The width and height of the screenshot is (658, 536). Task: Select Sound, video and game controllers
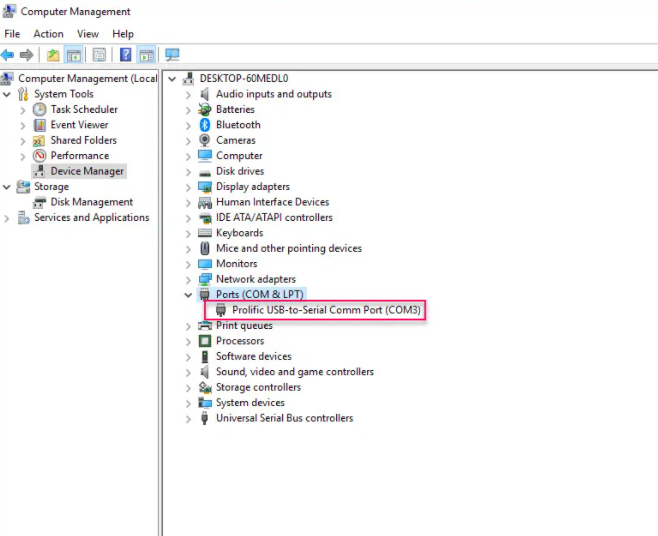point(295,372)
